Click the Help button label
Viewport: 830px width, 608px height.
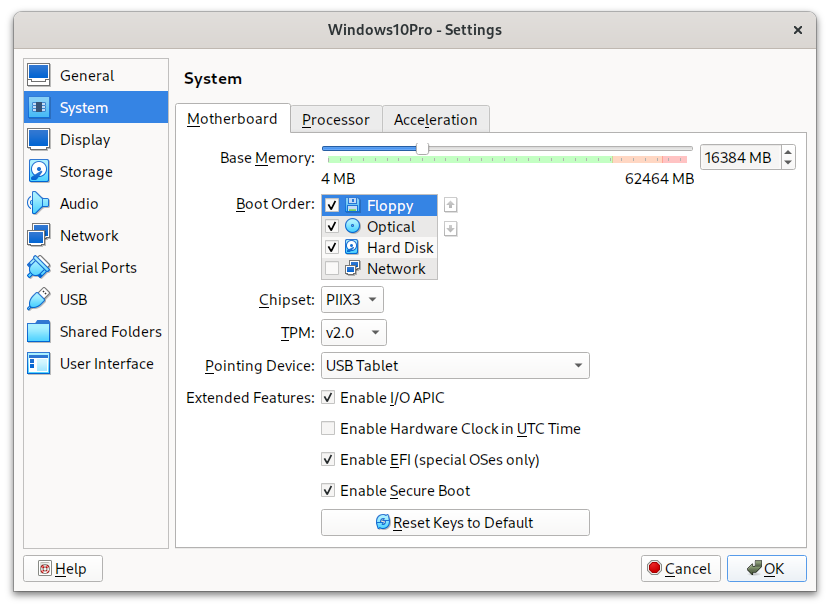70,569
